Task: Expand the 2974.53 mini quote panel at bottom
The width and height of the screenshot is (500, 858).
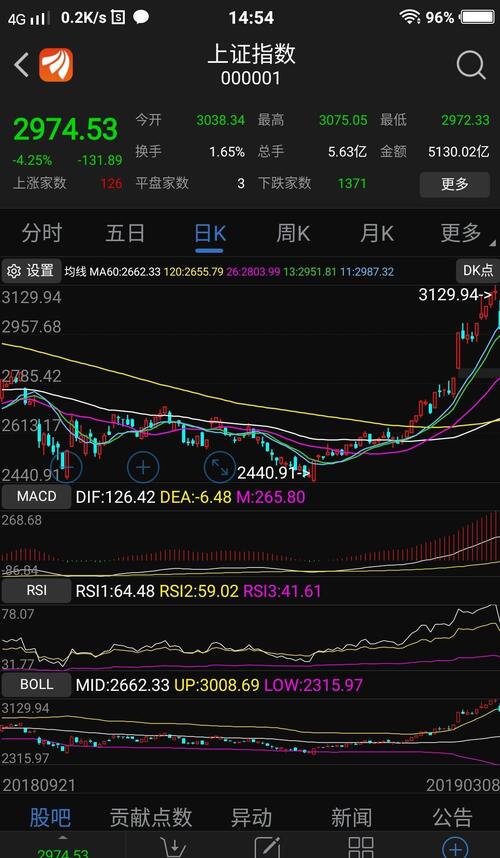Action: pyautogui.click(x=62, y=847)
